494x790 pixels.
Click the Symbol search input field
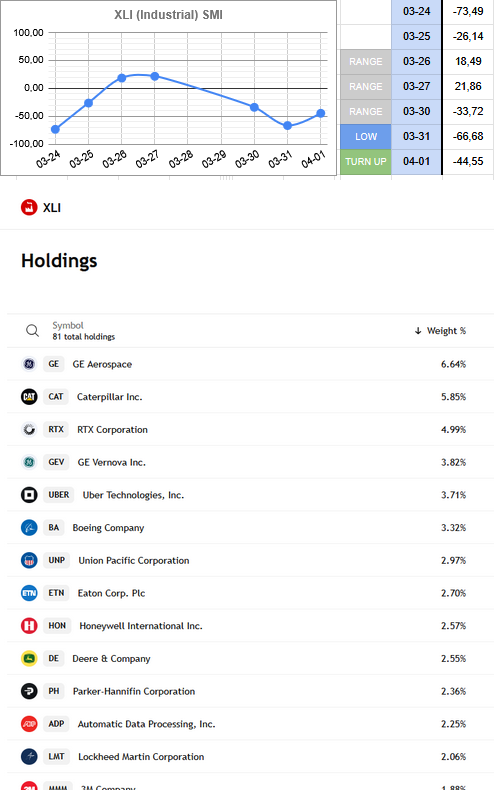click(84, 331)
